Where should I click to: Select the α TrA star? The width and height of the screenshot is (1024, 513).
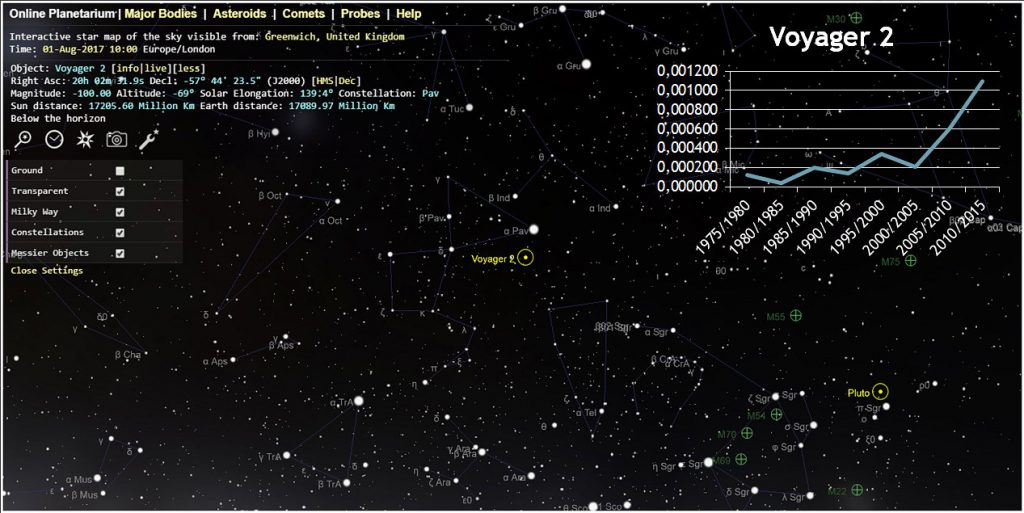click(x=359, y=400)
